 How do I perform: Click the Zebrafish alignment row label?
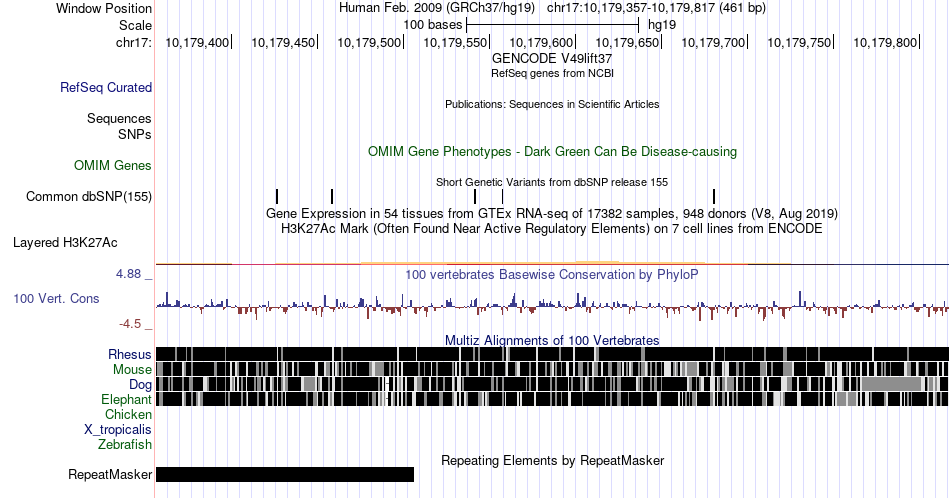point(125,444)
